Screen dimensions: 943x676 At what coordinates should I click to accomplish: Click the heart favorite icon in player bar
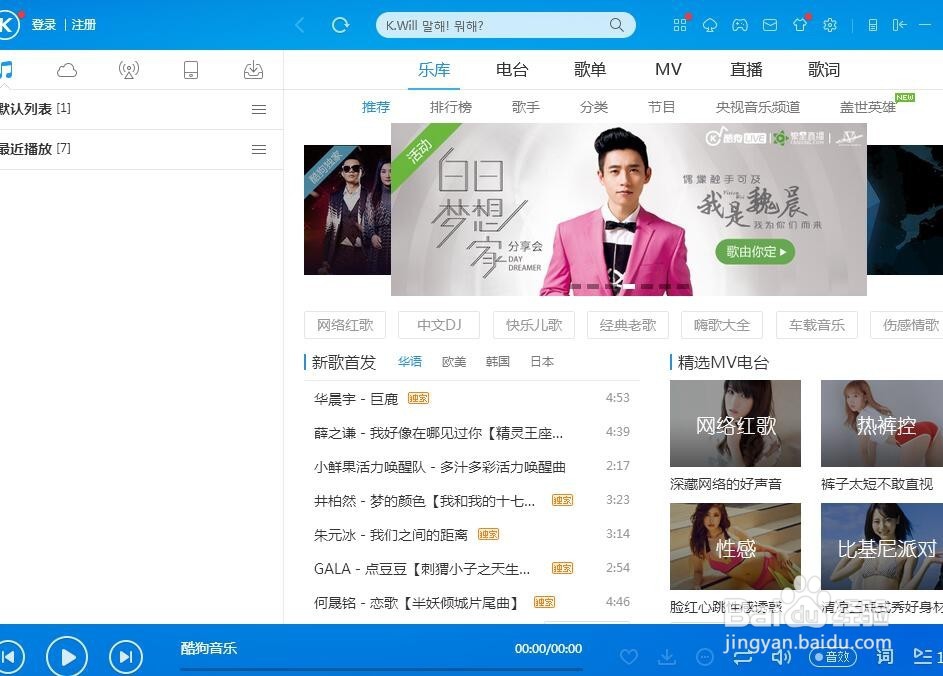tap(628, 657)
